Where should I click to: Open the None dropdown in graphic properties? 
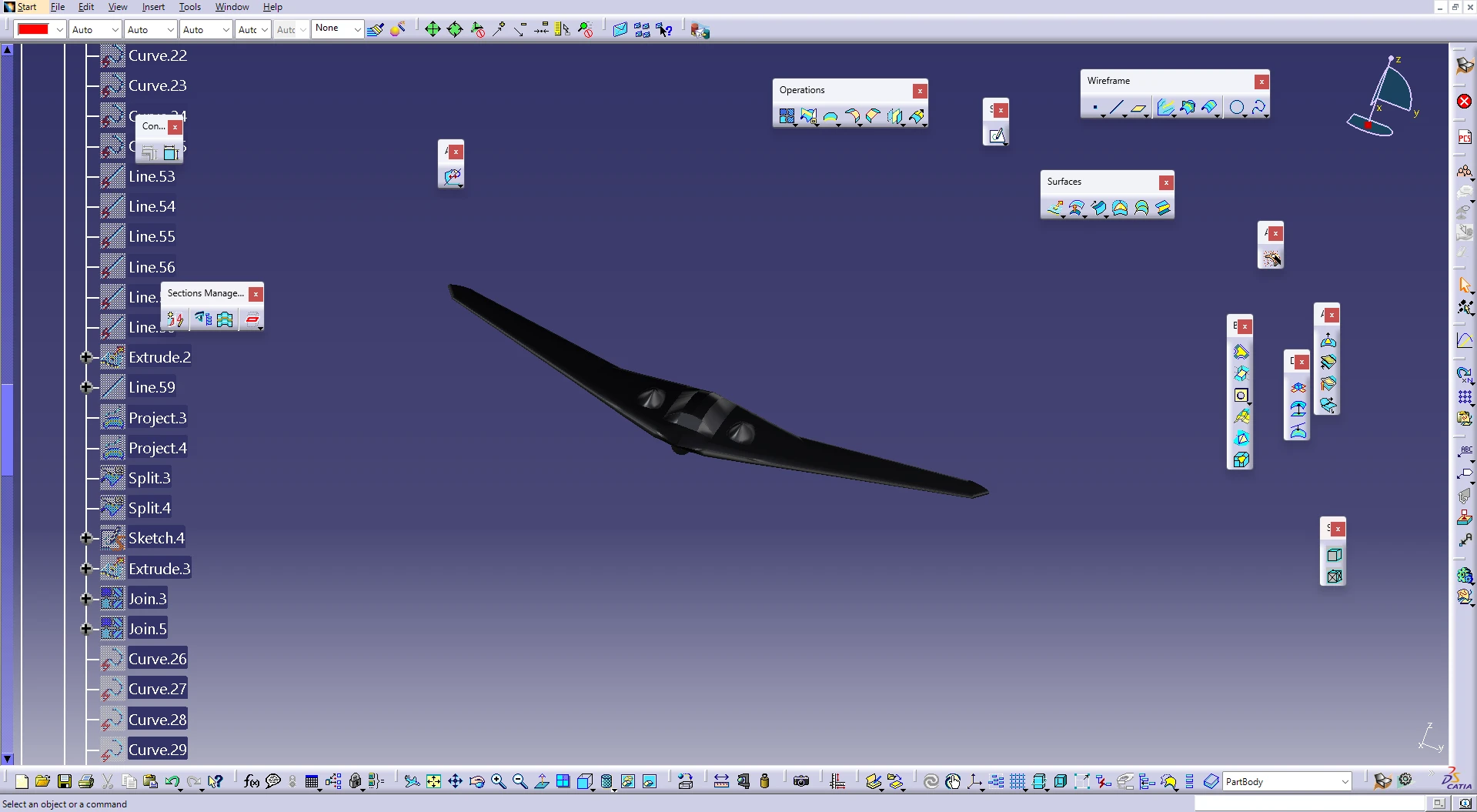click(x=357, y=29)
